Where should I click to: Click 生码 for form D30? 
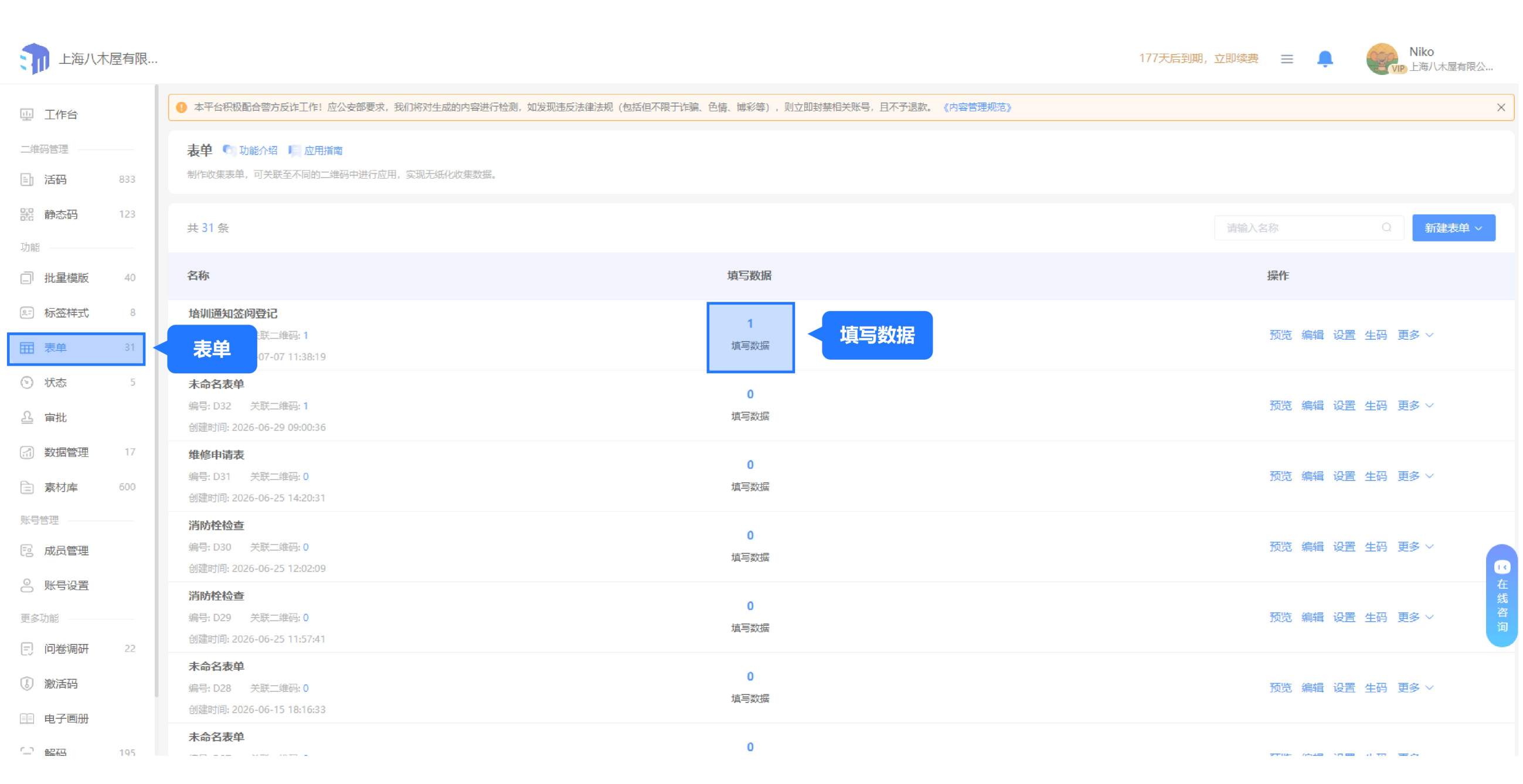[1375, 547]
